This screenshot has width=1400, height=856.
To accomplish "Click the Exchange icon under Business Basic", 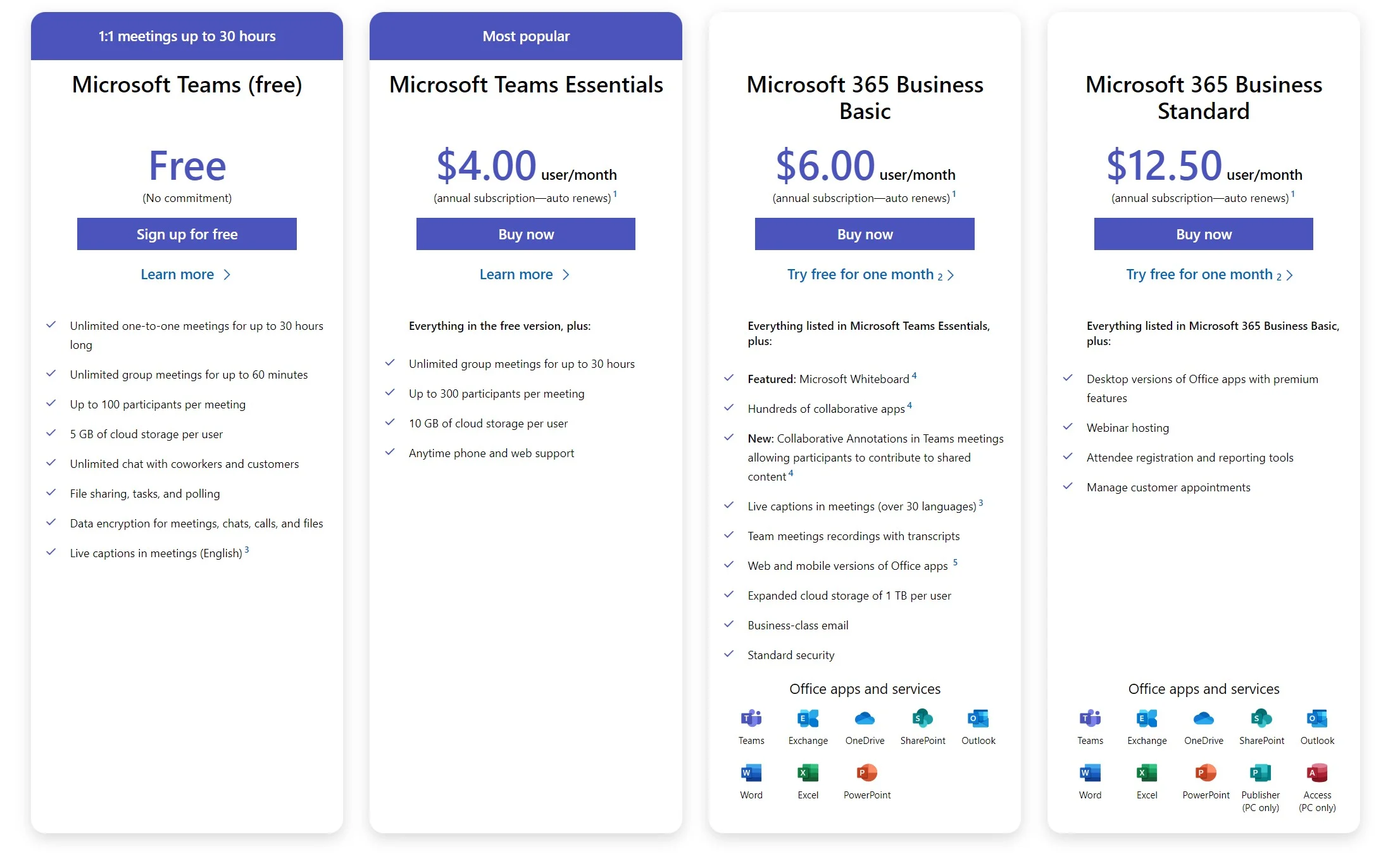I will pos(805,723).
